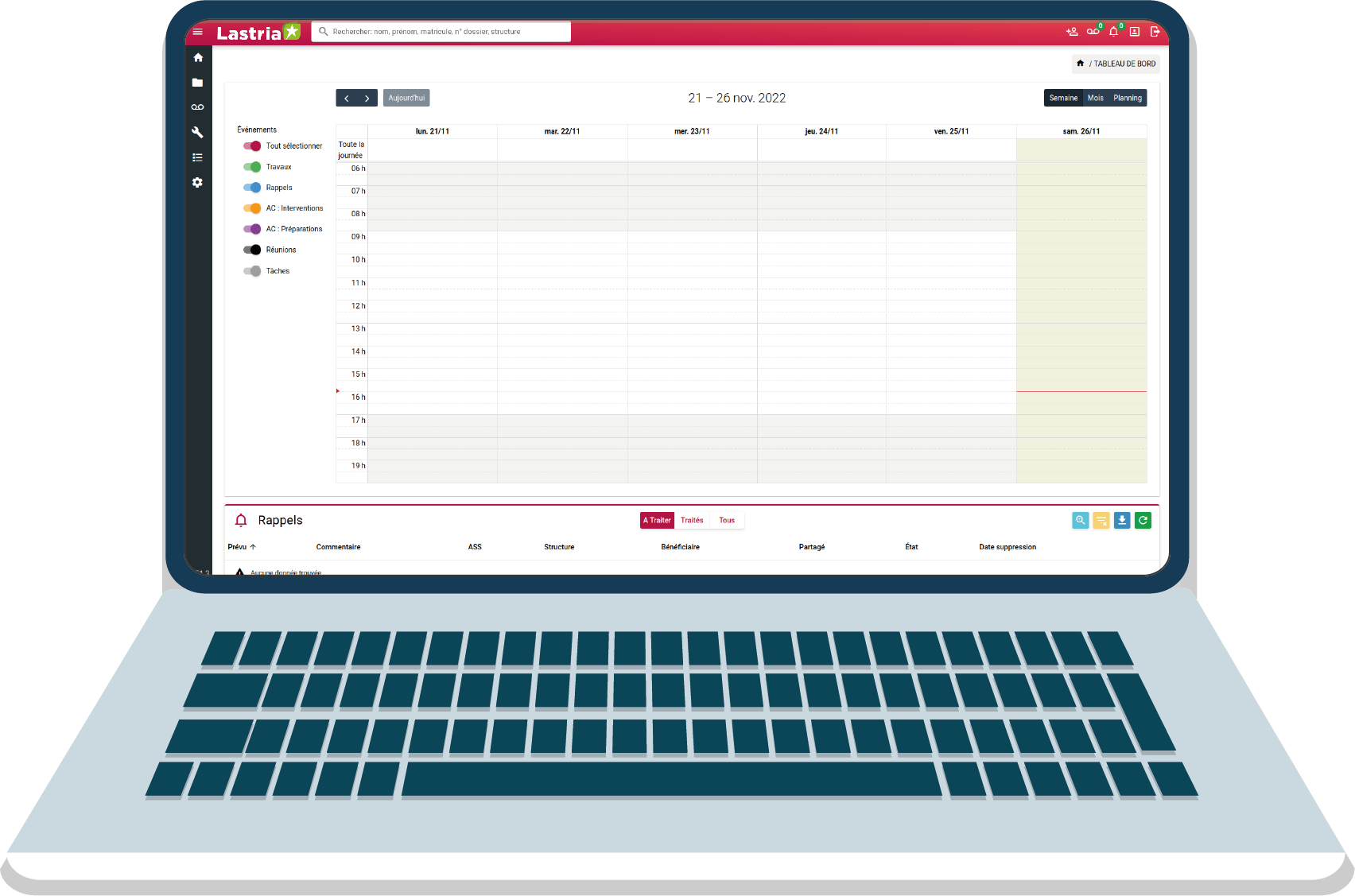Screen dimensions: 1355x896
Task: Open notifications bell in the header
Action: 1113,32
